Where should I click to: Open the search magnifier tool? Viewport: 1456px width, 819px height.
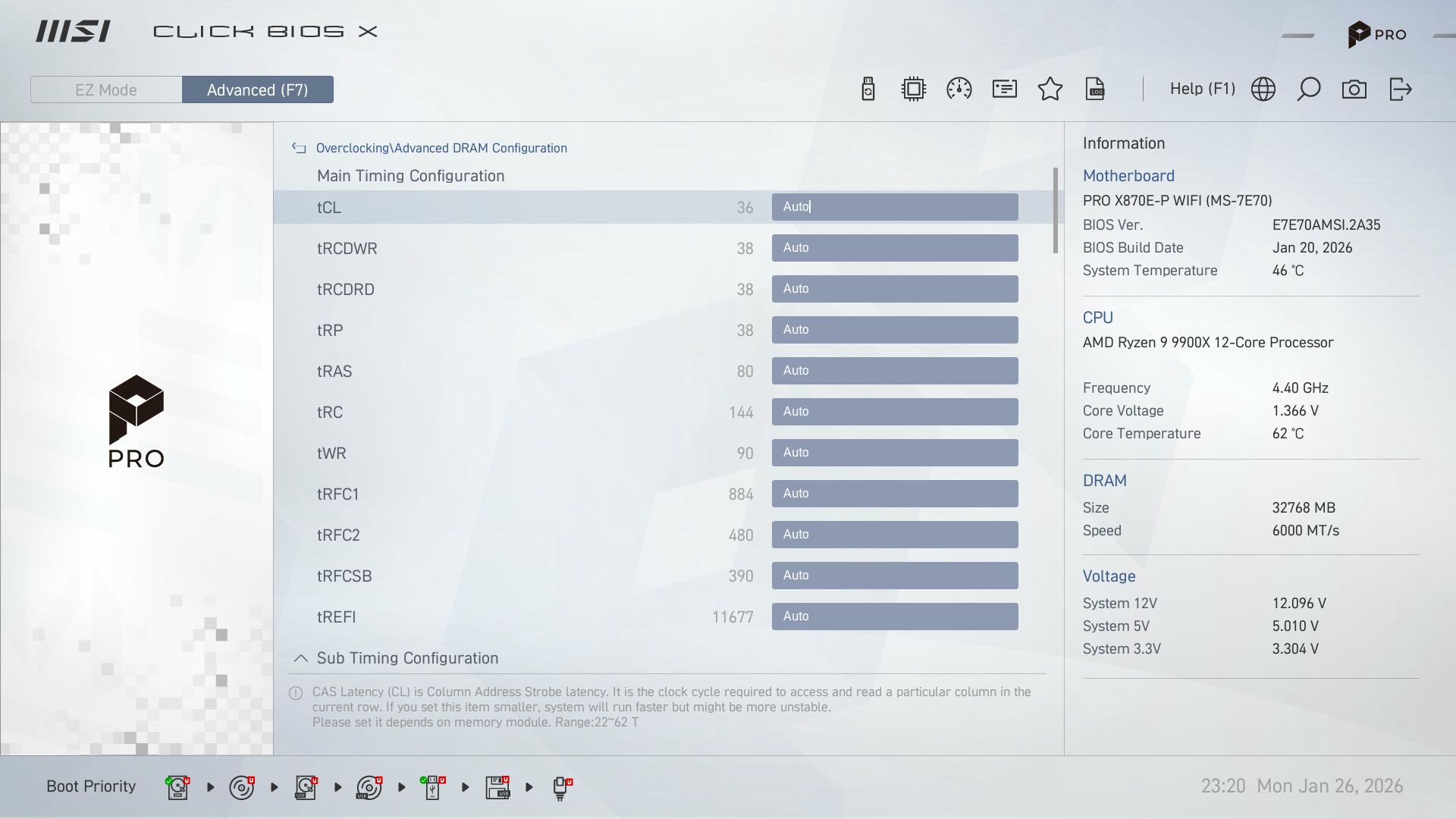(x=1309, y=89)
